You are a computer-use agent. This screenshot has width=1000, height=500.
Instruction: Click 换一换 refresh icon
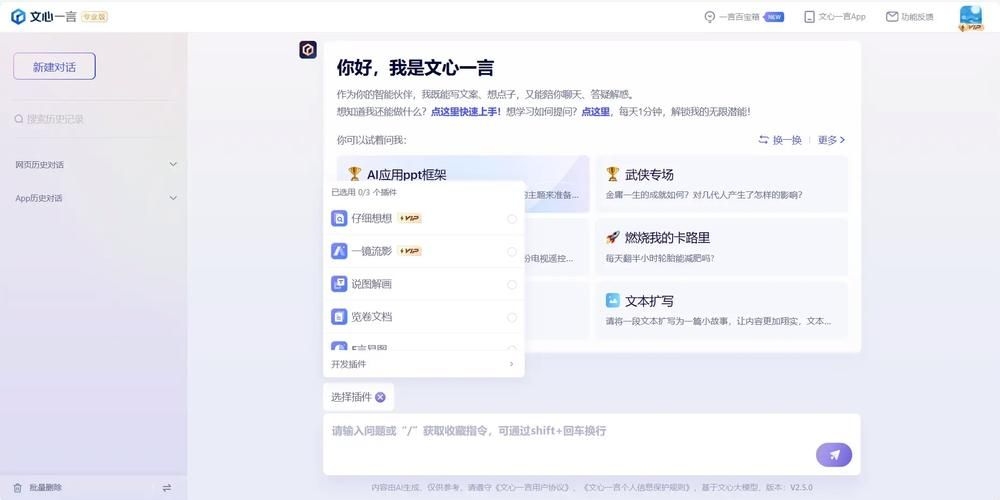pos(763,140)
